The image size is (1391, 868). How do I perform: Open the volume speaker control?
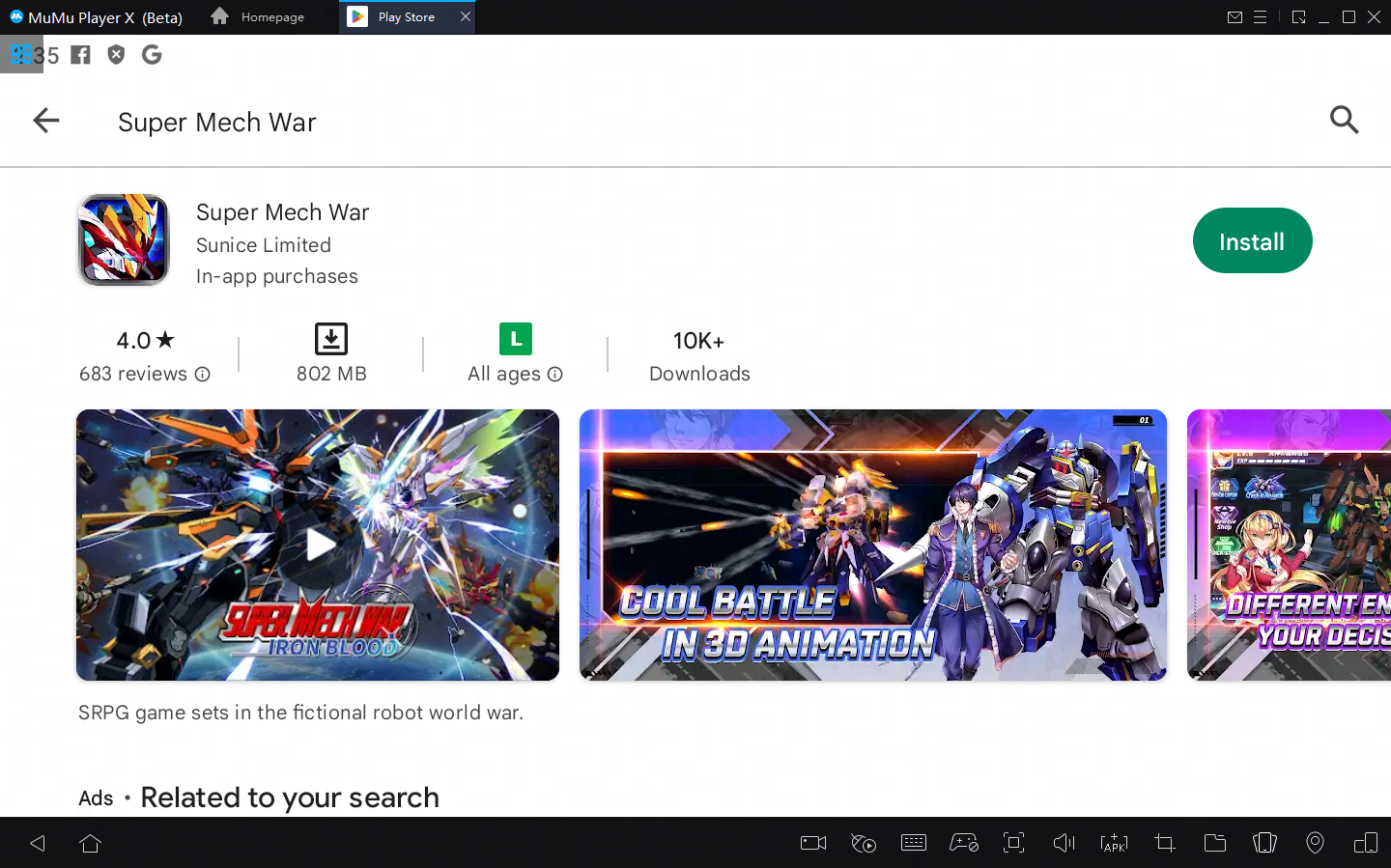pos(1064,843)
